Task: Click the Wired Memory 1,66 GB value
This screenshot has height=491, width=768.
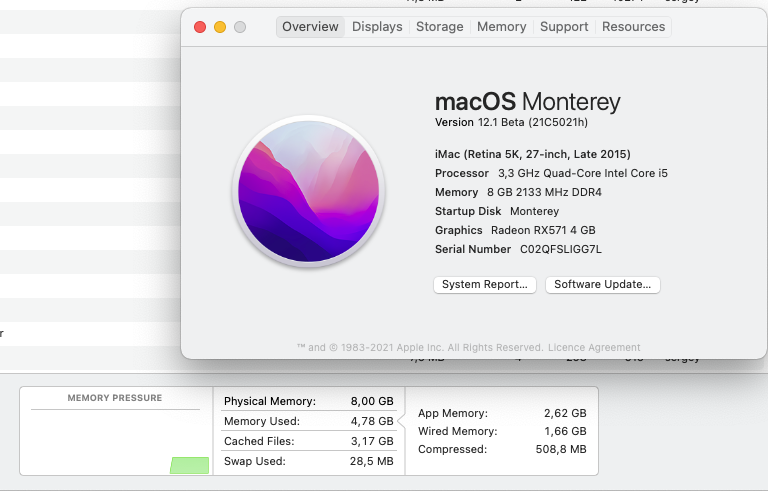Action: click(x=565, y=431)
